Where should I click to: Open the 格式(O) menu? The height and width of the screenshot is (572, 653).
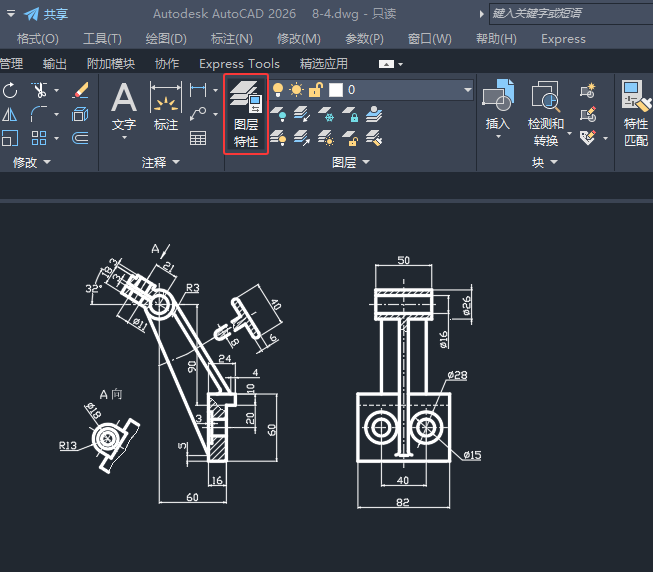pyautogui.click(x=37, y=39)
